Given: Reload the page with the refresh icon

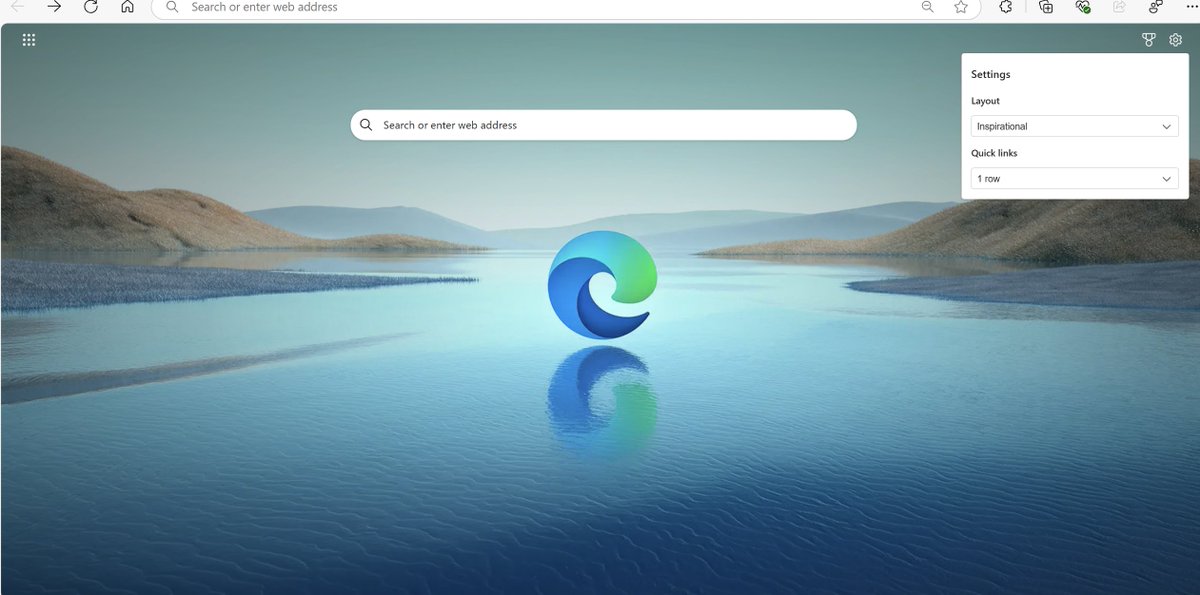Looking at the screenshot, I should tap(91, 6).
